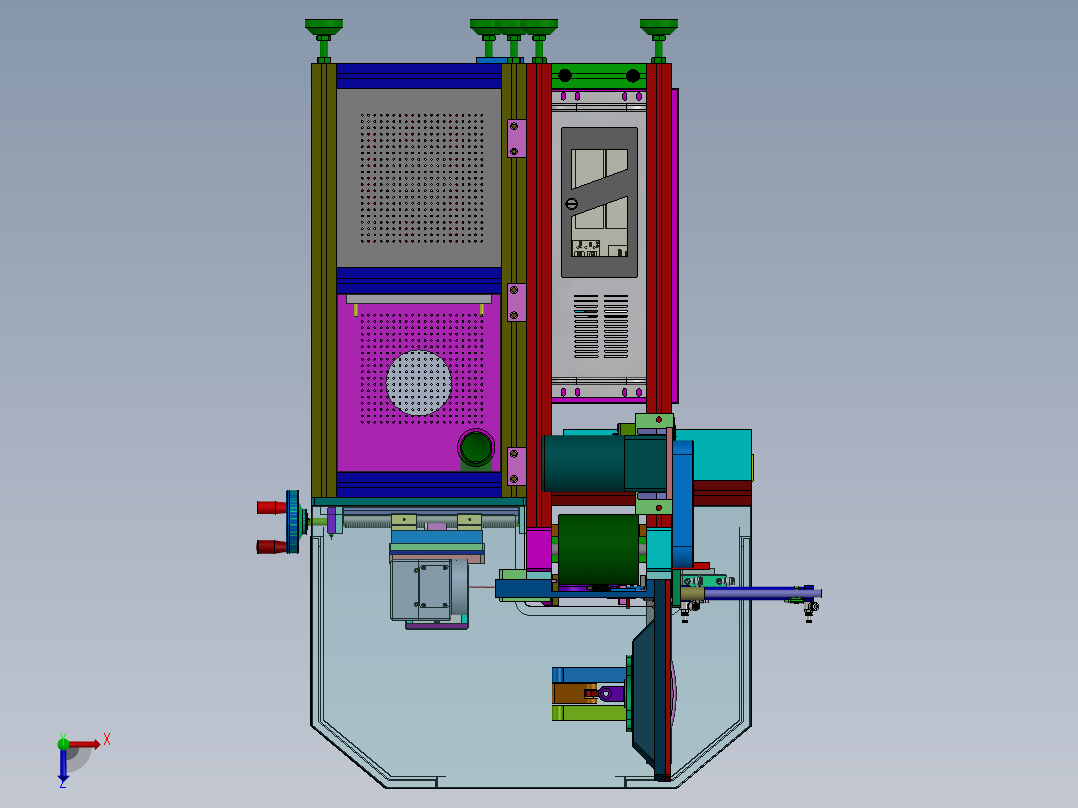Pick the gray perforated upper panel
Image resolution: width=1078 pixels, height=808 pixels.
419,177
